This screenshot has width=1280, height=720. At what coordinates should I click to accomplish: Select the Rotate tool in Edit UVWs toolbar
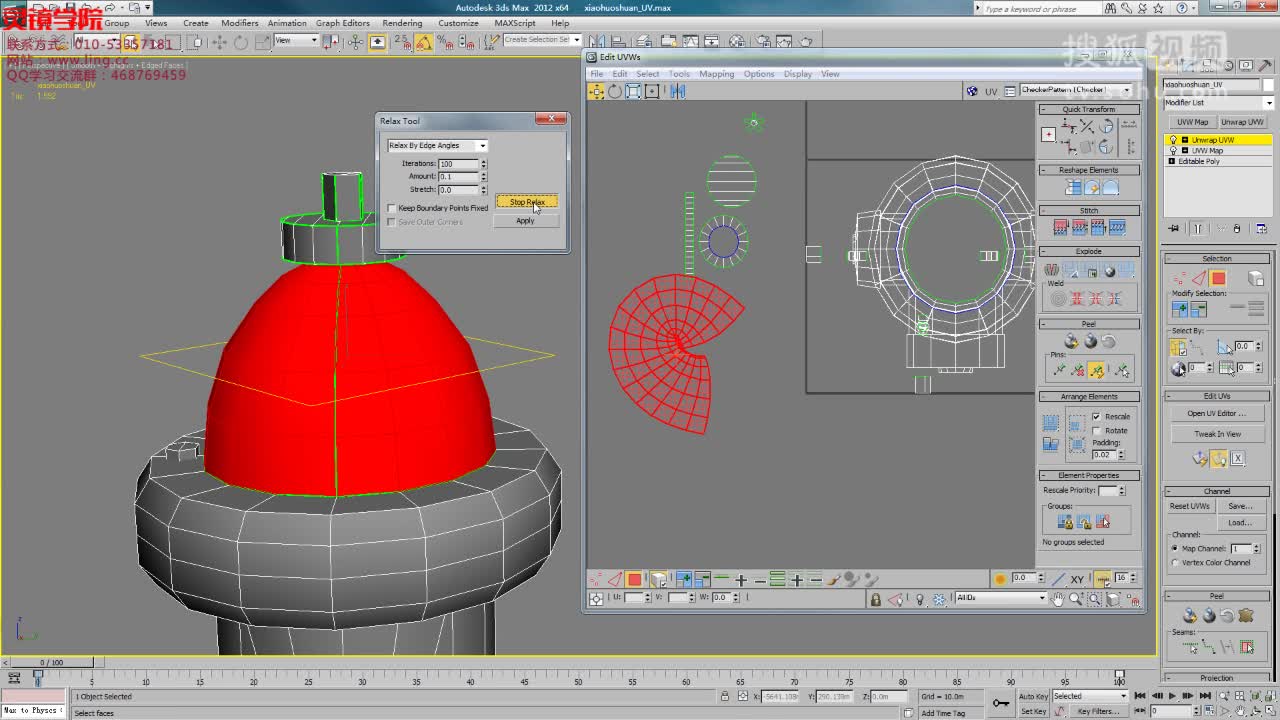(x=615, y=91)
